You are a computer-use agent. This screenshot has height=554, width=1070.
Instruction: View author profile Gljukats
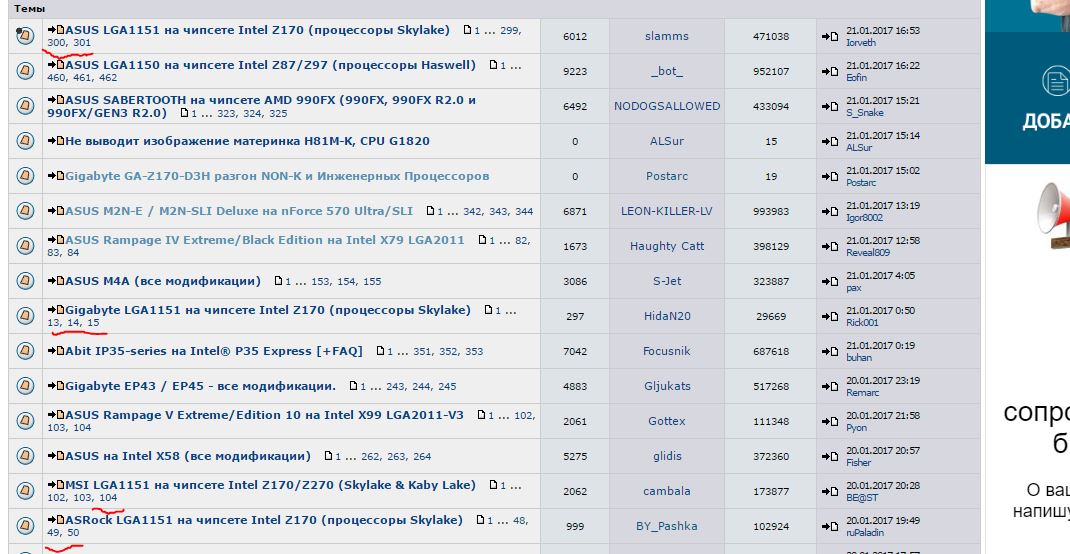(667, 386)
